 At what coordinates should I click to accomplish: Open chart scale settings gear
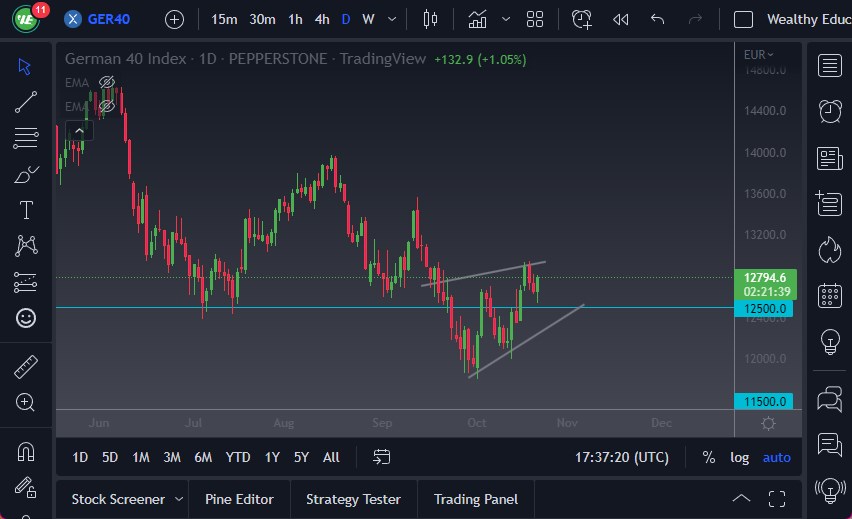768,423
